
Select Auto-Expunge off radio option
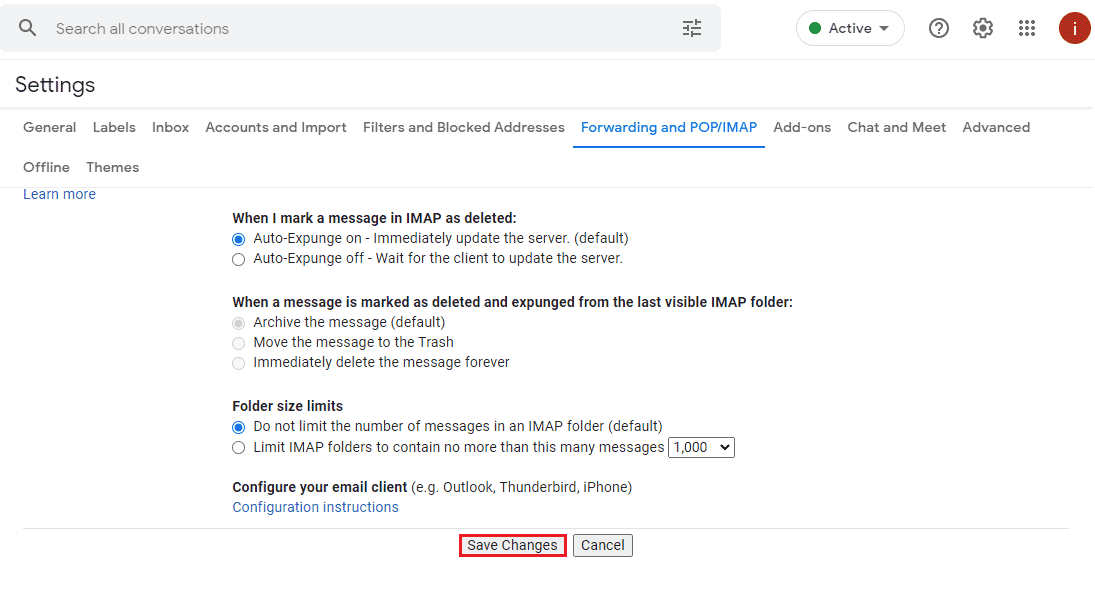[239, 259]
